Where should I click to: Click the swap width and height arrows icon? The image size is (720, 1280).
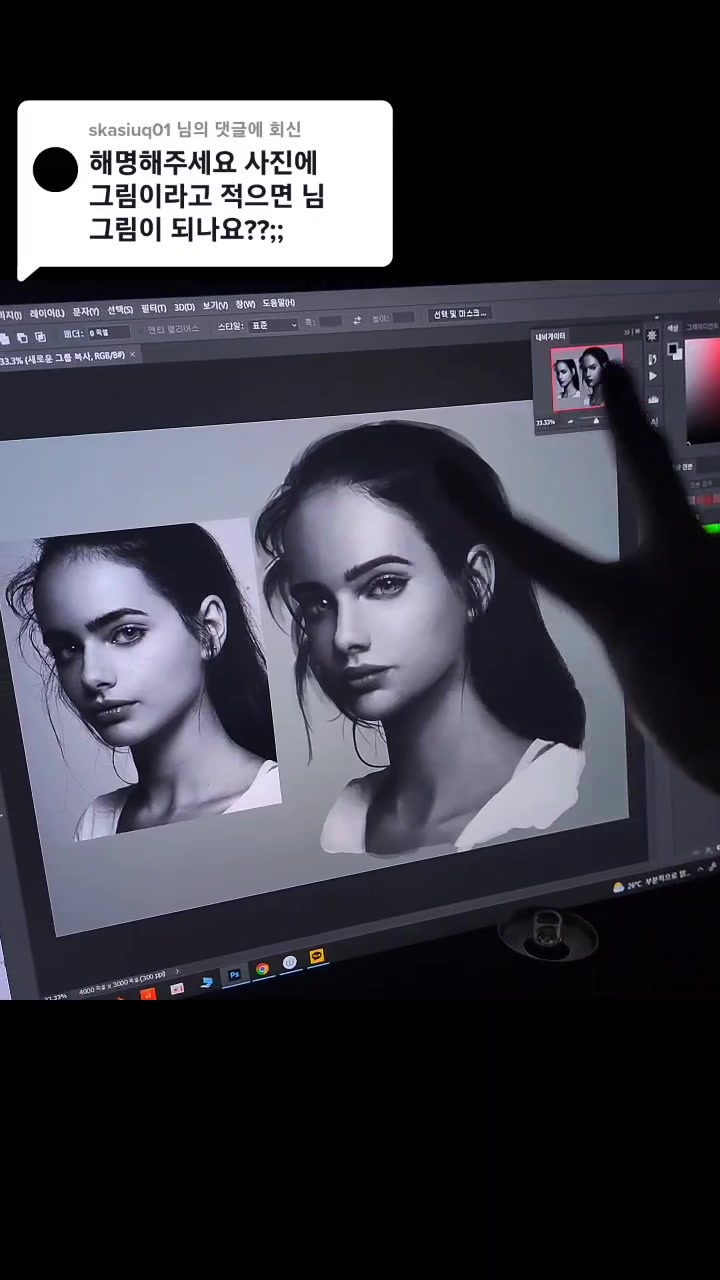click(x=357, y=320)
